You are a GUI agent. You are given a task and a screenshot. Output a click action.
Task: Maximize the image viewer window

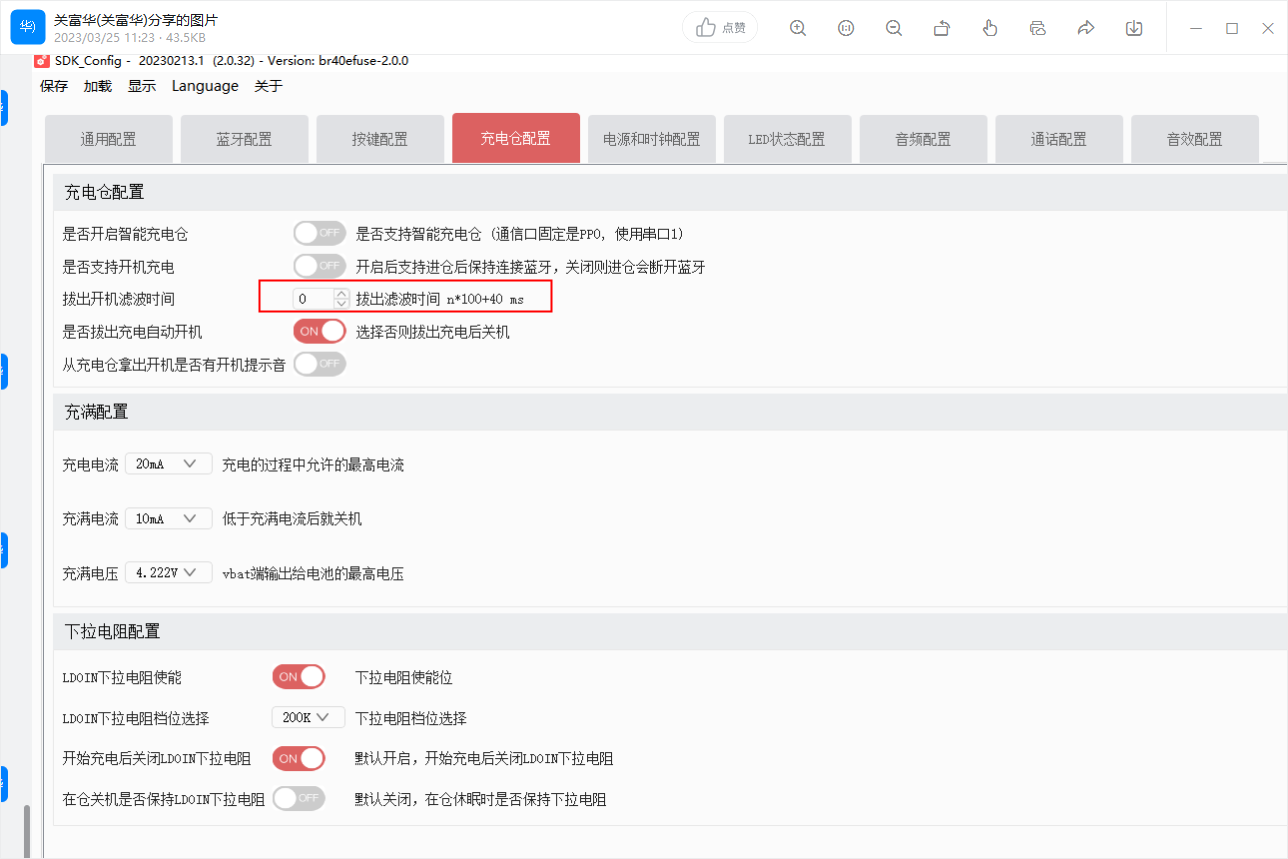[x=1232, y=28]
